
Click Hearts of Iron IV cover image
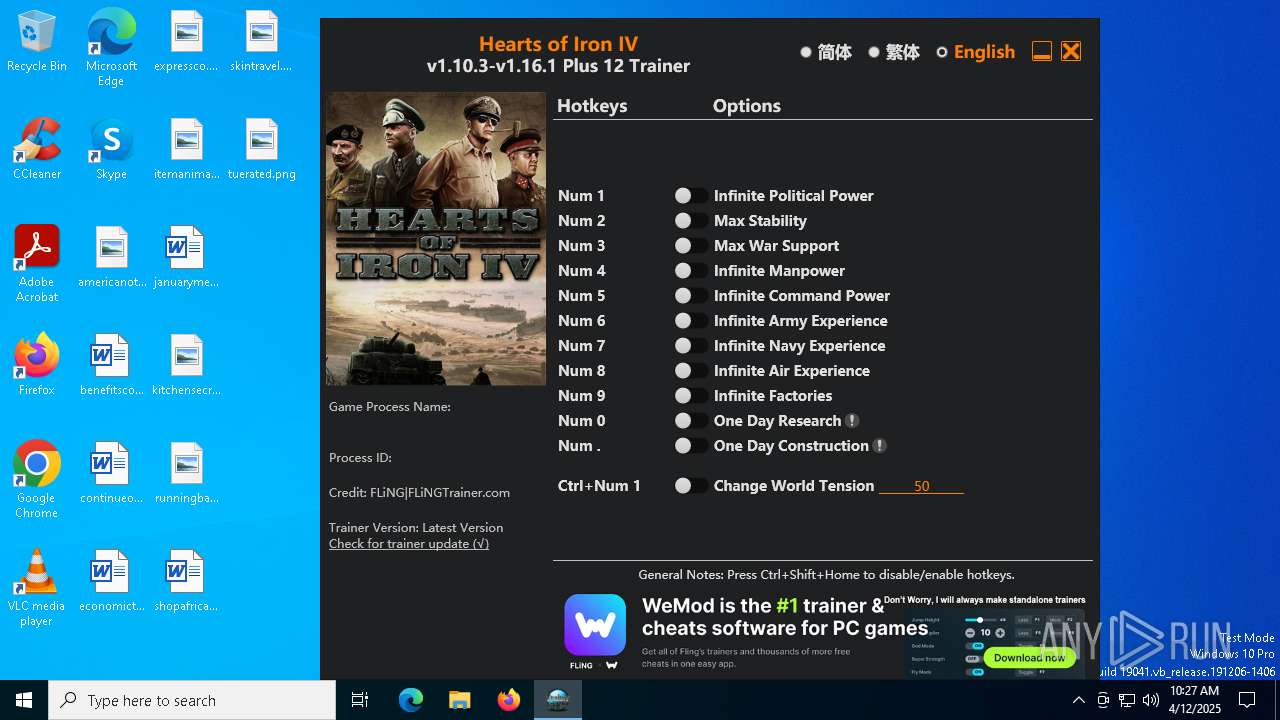pyautogui.click(x=436, y=239)
